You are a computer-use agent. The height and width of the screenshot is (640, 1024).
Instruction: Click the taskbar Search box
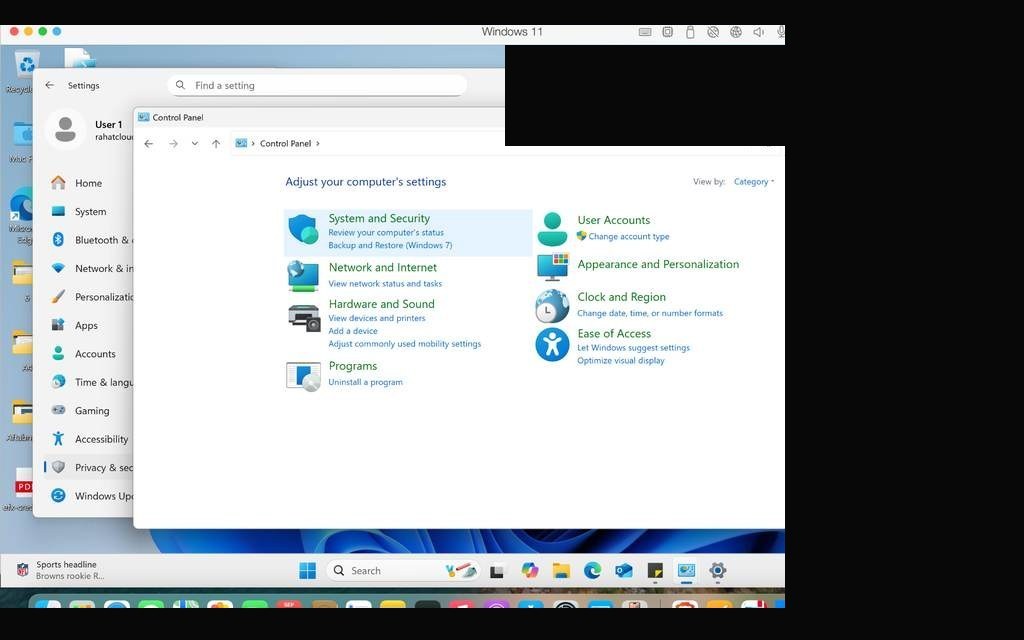click(x=402, y=570)
